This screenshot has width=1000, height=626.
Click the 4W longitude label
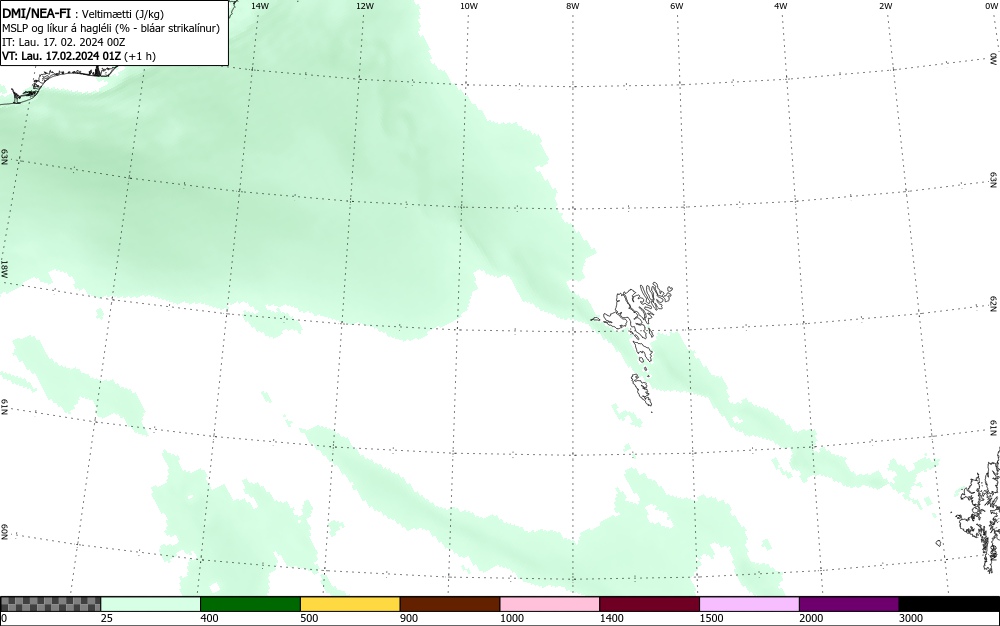781,6
